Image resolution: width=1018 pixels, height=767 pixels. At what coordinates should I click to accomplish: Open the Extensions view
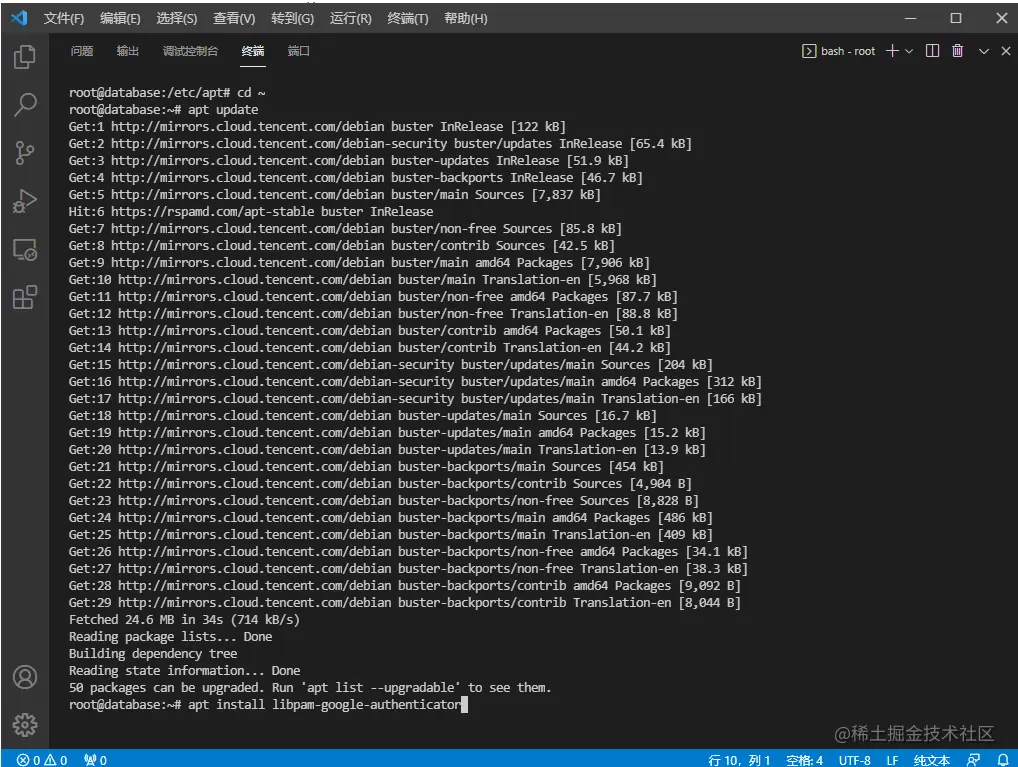[25, 297]
